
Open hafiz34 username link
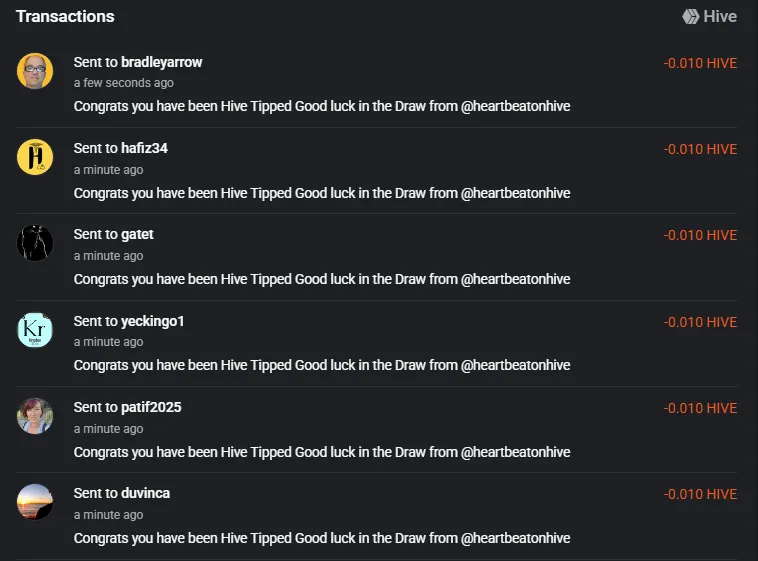pyautogui.click(x=144, y=148)
